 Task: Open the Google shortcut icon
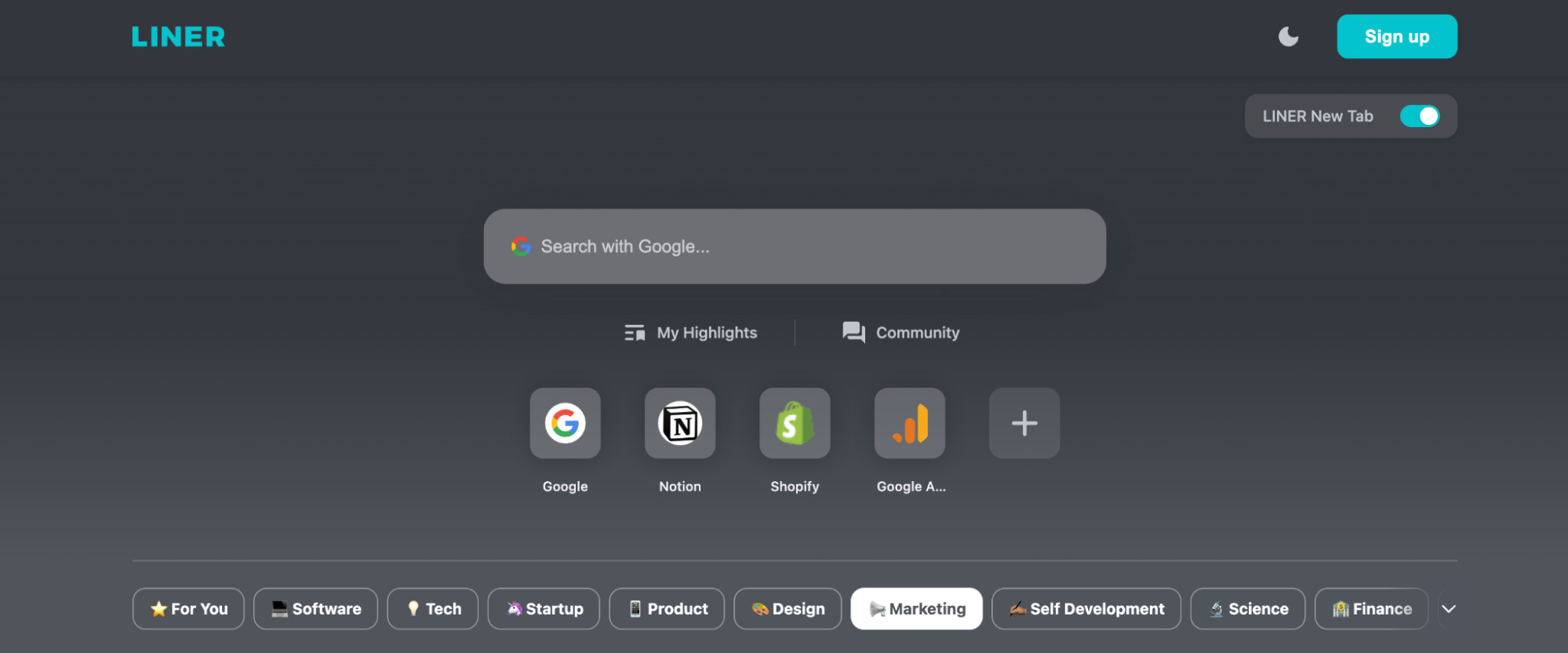(x=565, y=424)
